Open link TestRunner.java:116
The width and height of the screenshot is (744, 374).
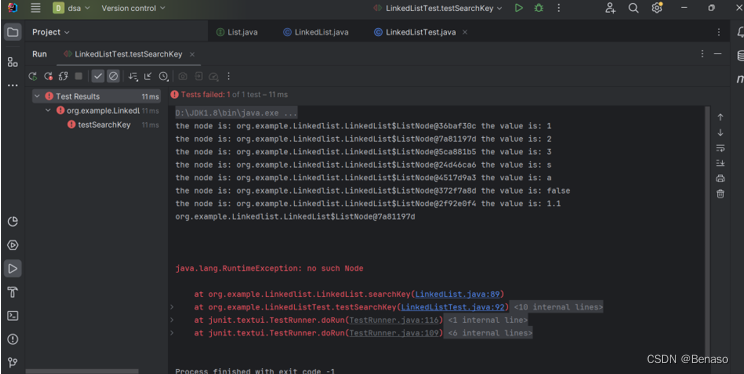click(x=394, y=320)
